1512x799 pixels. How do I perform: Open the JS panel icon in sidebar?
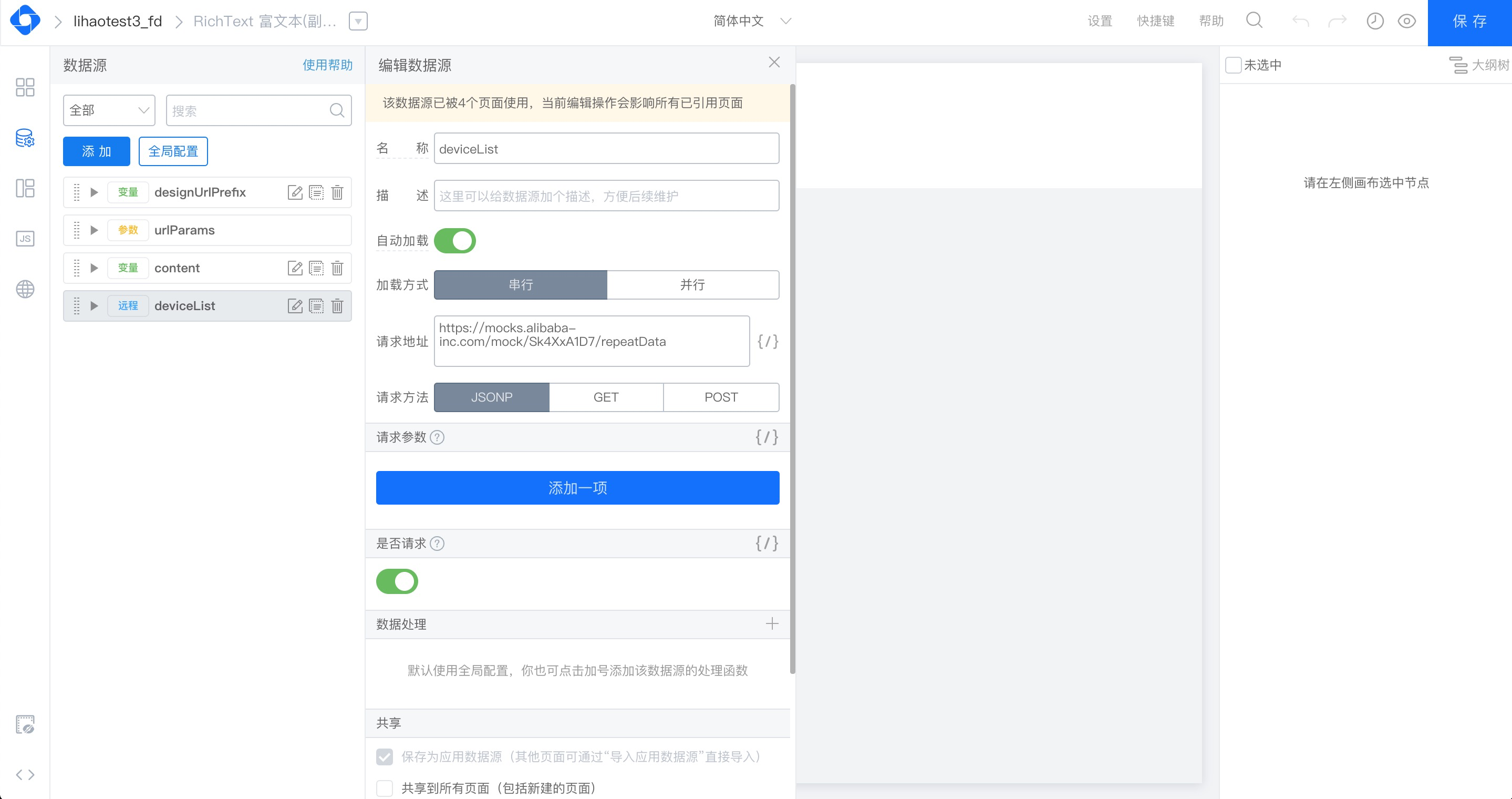coord(25,238)
